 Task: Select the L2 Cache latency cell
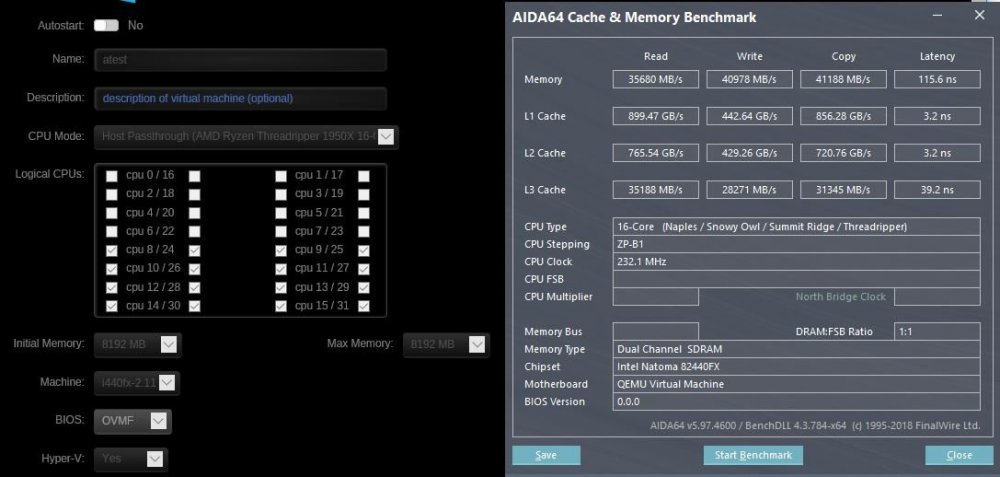(x=937, y=153)
